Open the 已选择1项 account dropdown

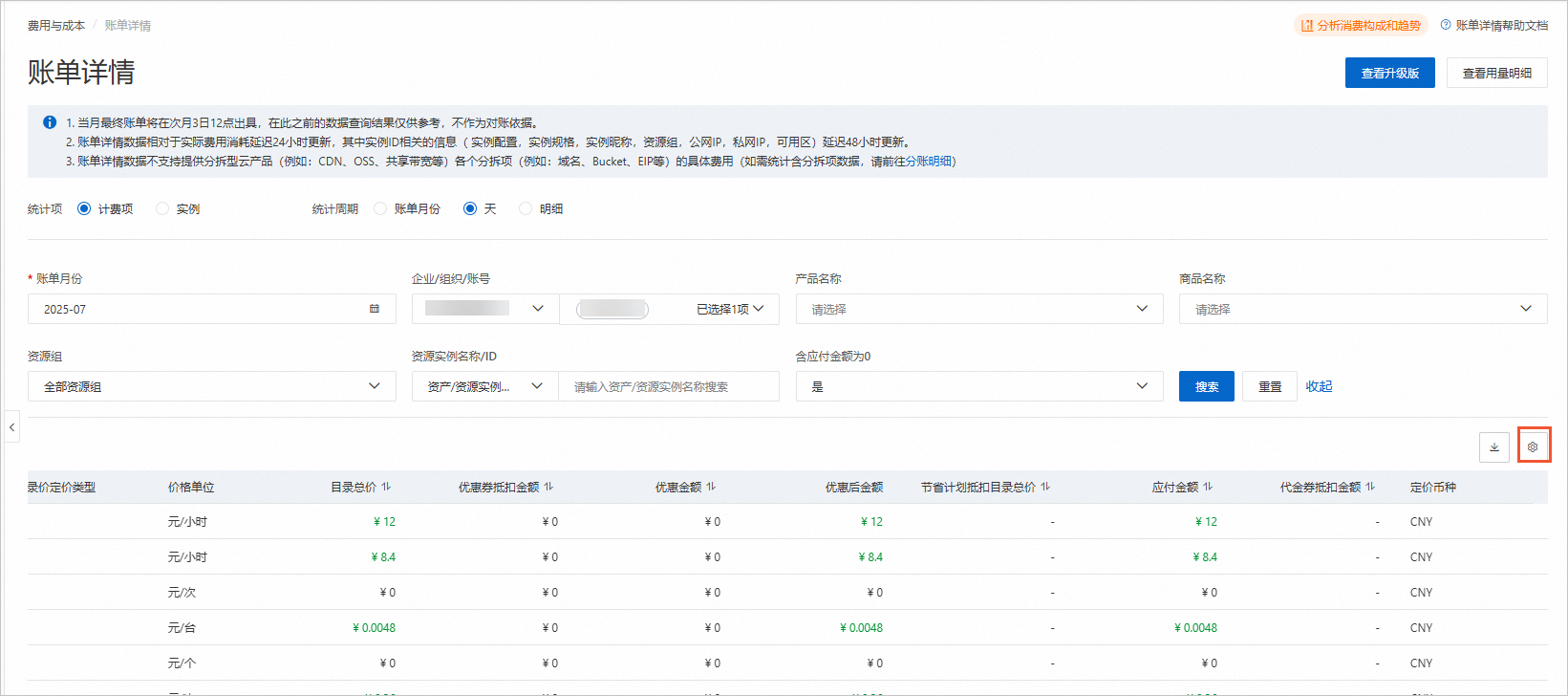click(x=670, y=309)
